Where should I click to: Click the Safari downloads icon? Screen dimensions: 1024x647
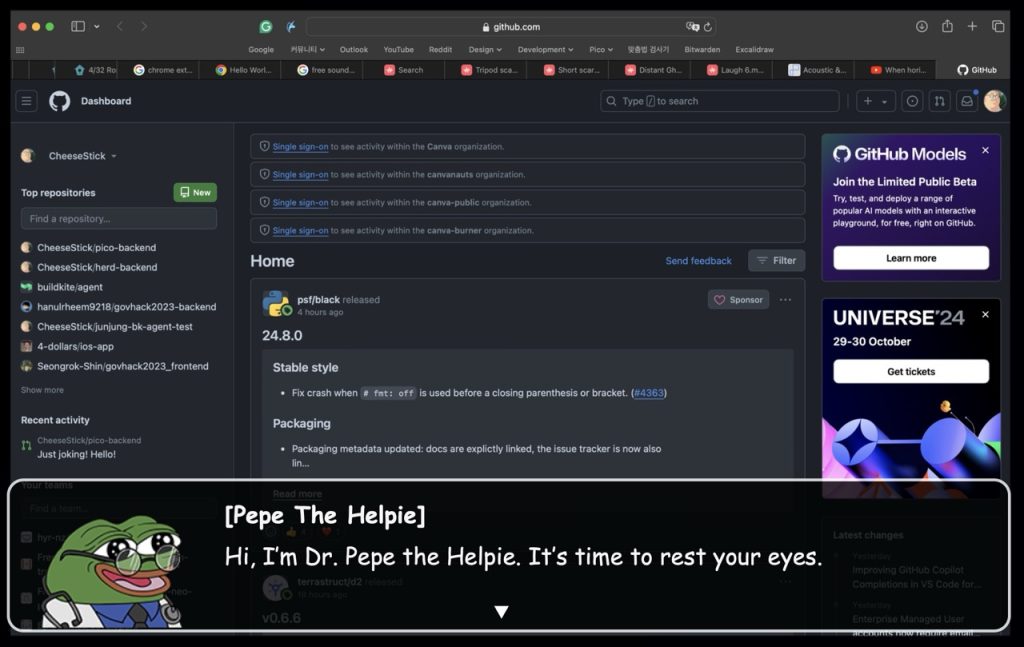(921, 26)
